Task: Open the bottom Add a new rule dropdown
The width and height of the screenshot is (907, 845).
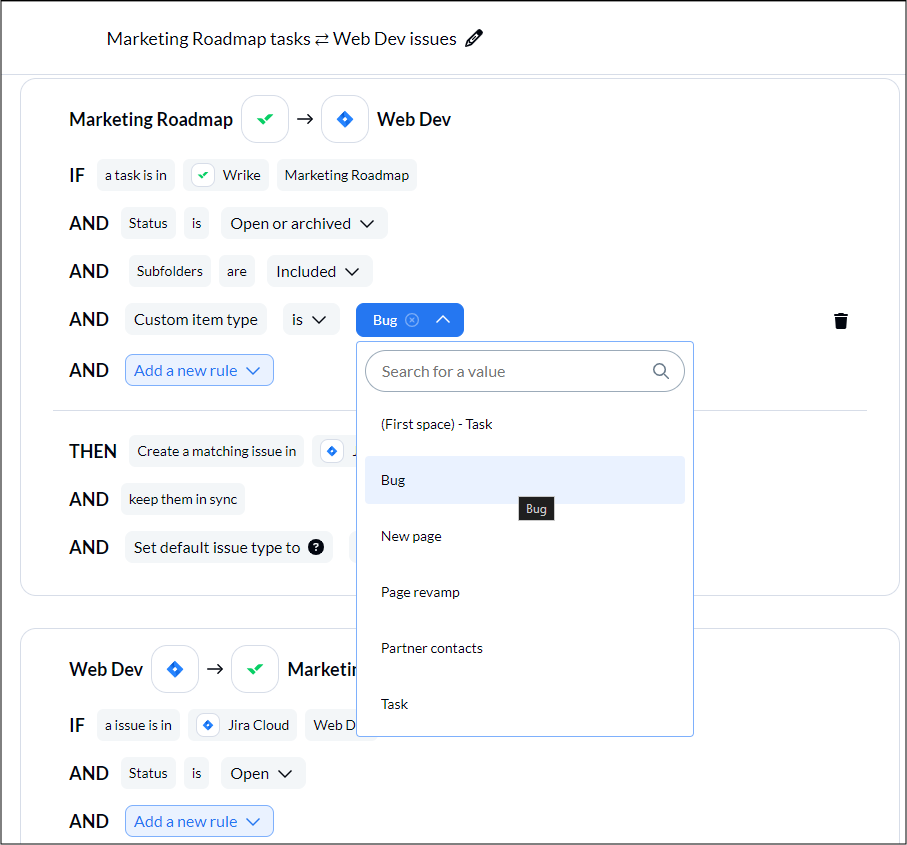Action: pyautogui.click(x=199, y=821)
